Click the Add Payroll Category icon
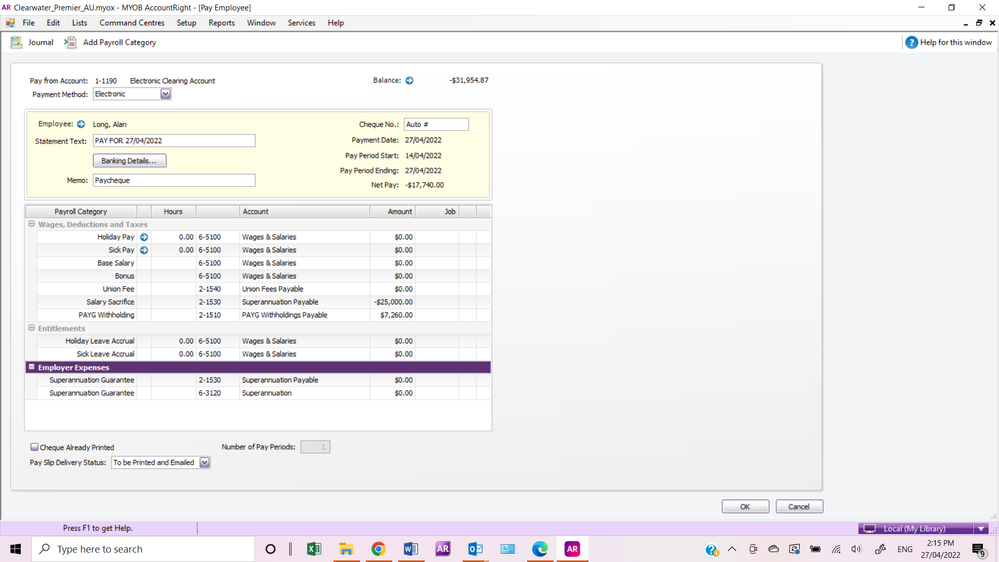999x562 pixels. point(70,43)
